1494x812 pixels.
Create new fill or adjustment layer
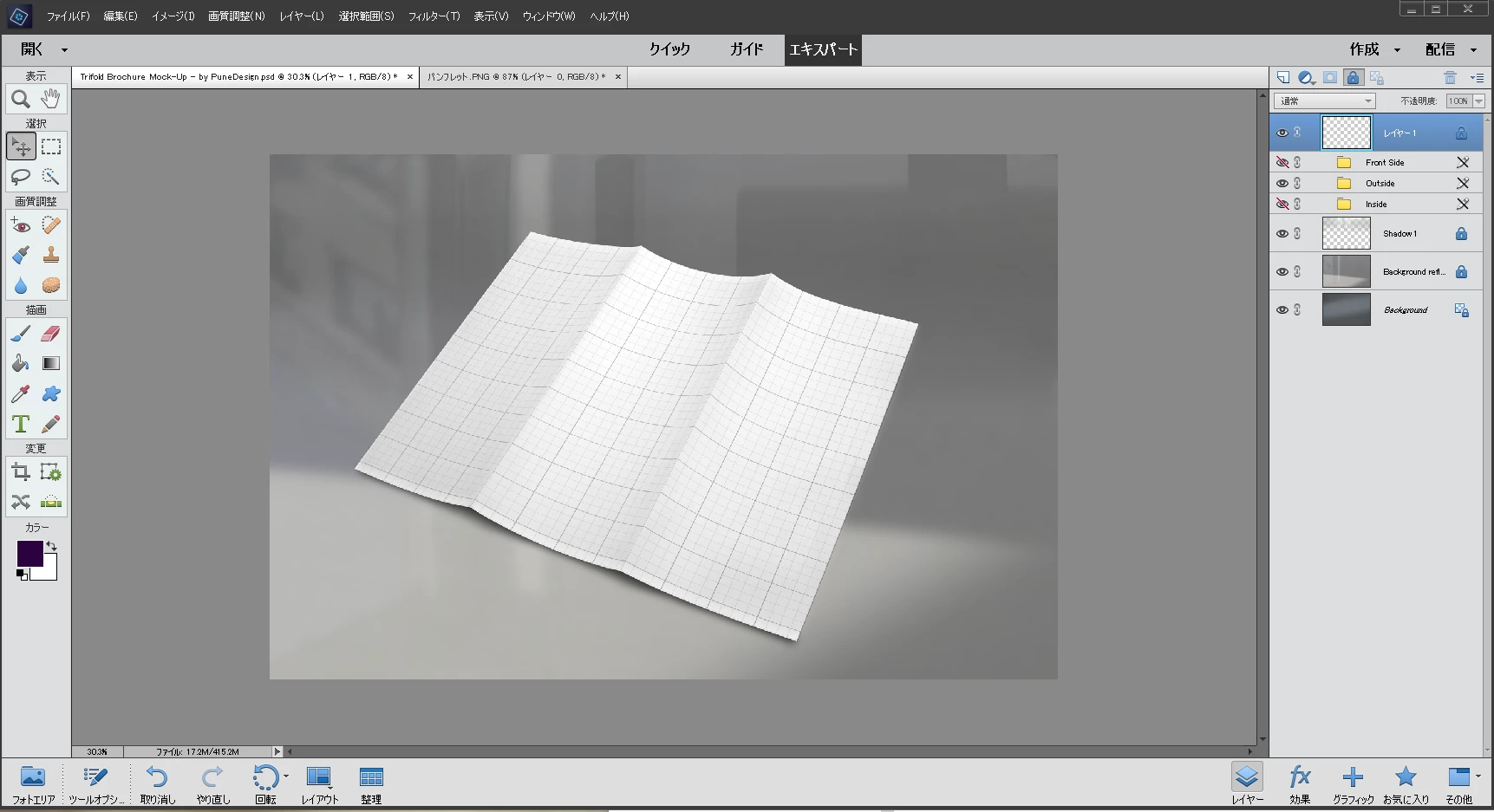(1307, 77)
